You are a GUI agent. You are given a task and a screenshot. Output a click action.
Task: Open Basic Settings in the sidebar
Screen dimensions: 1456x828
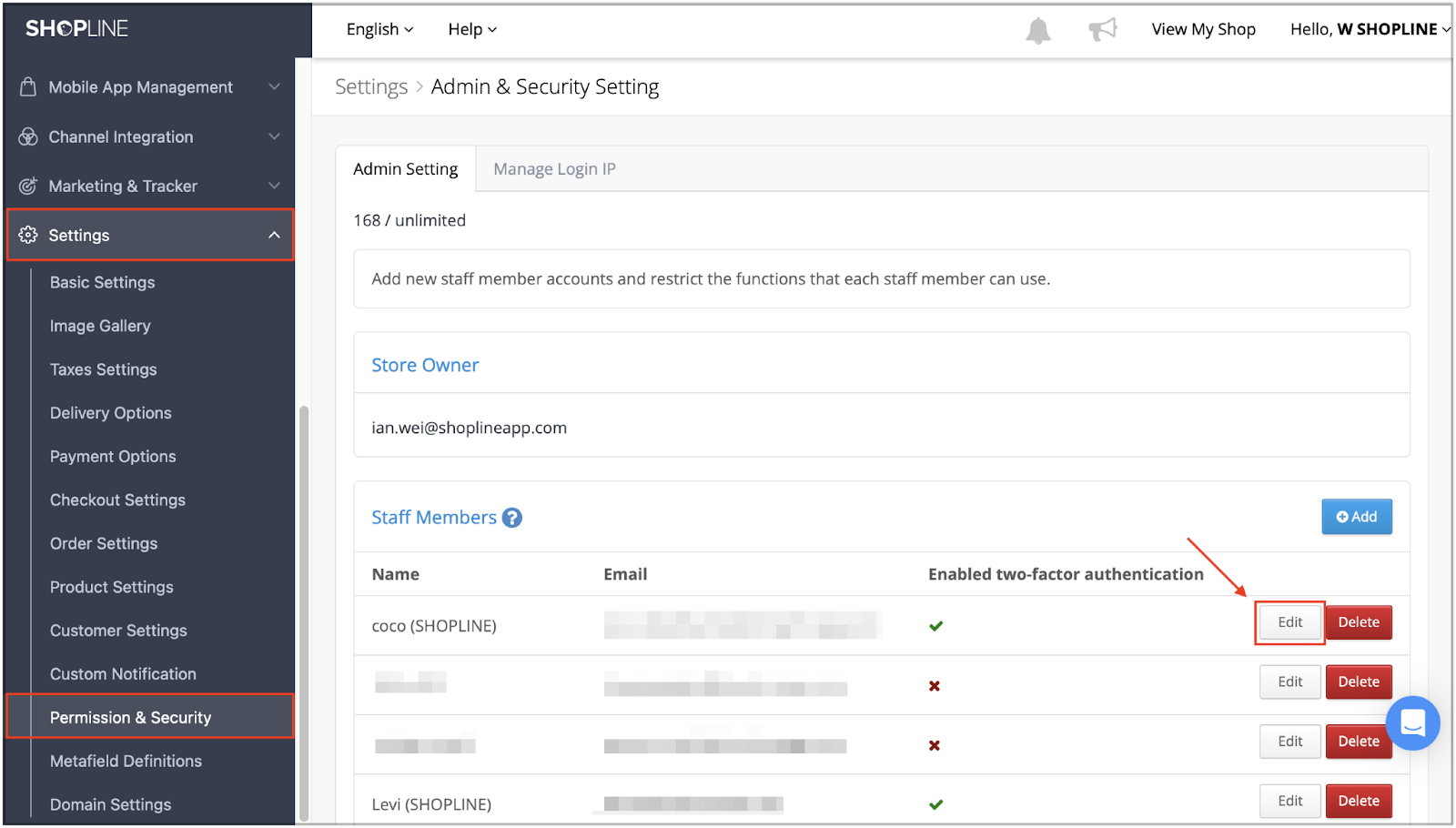(102, 282)
